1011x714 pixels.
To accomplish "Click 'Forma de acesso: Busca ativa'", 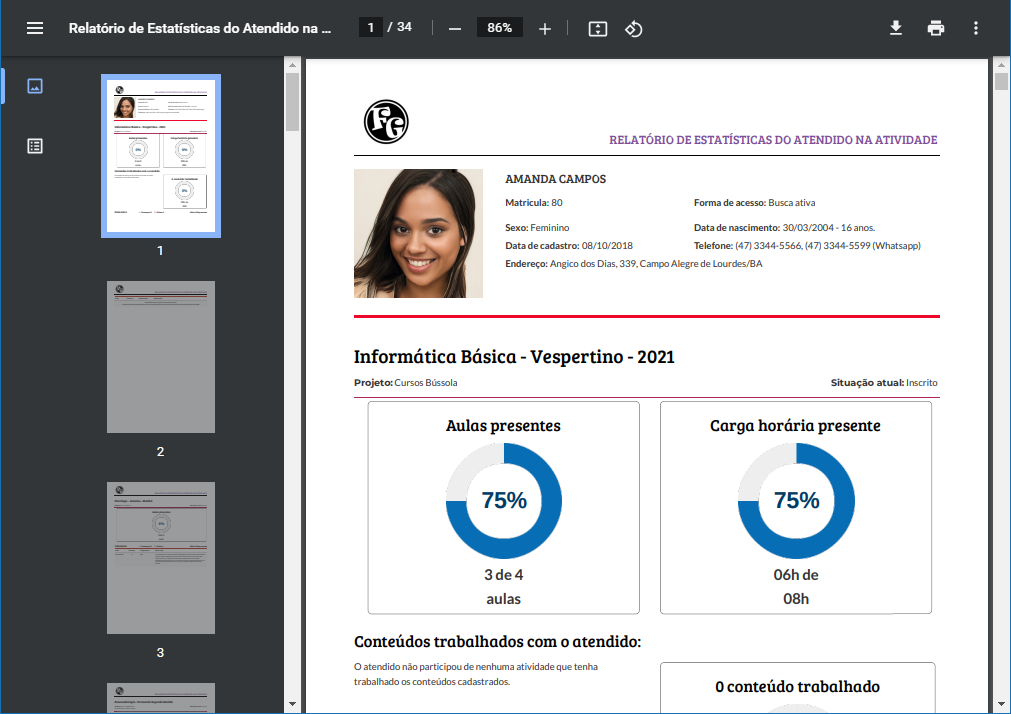I will (x=754, y=203).
